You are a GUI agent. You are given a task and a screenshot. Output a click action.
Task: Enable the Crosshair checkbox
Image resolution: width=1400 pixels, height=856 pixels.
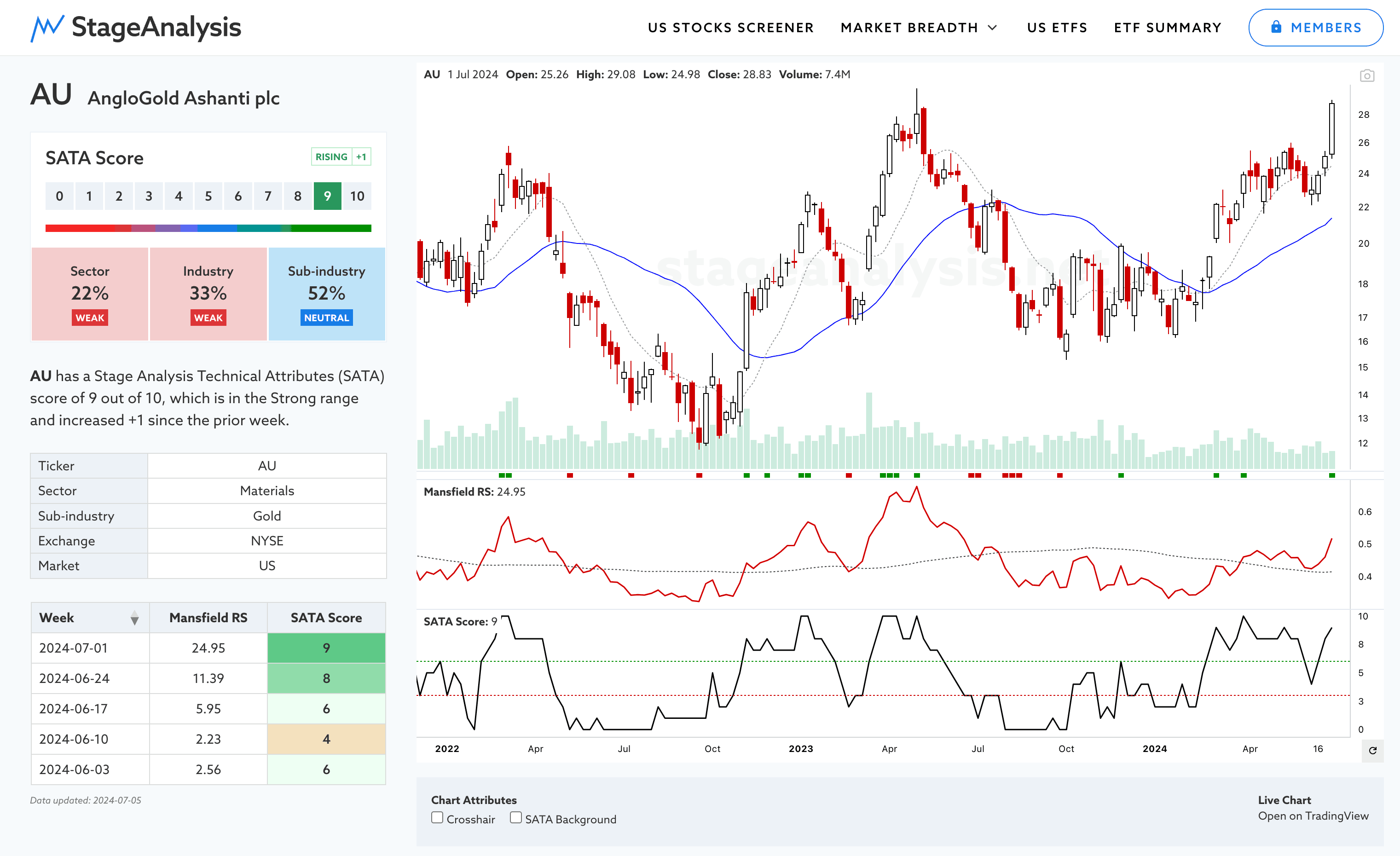[437, 817]
